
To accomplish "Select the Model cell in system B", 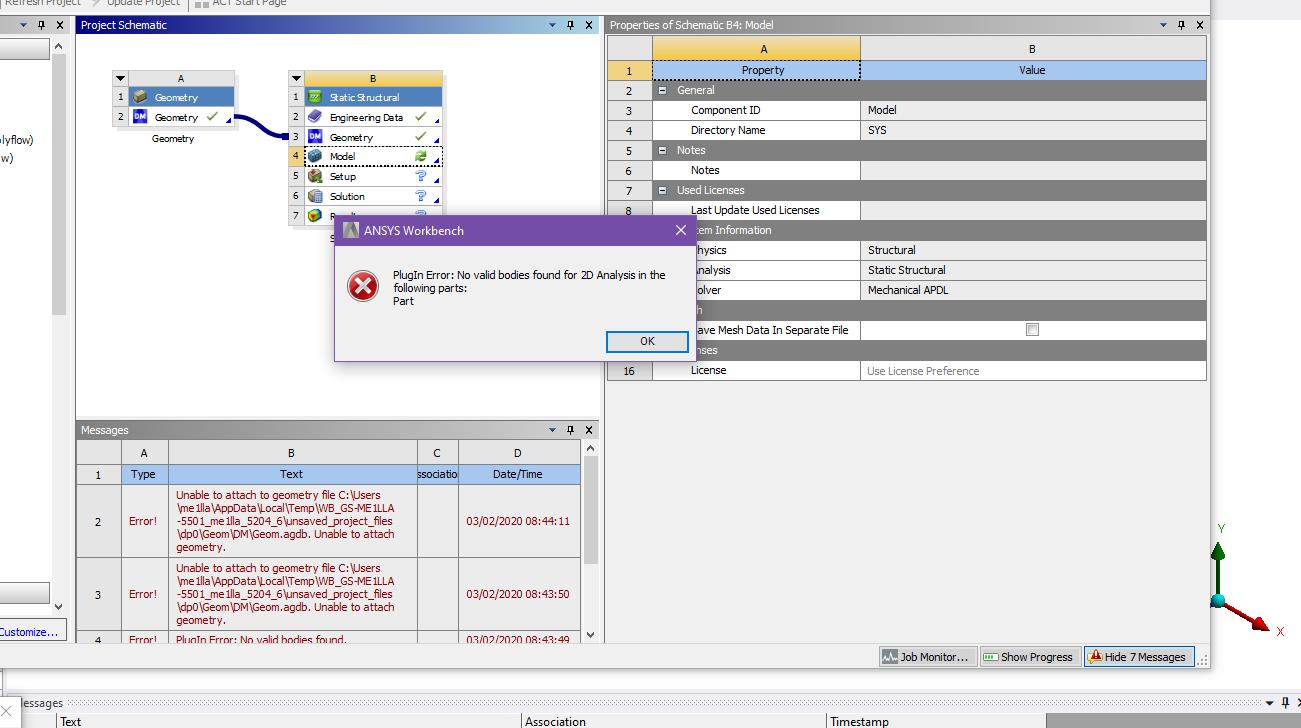I will pos(373,156).
